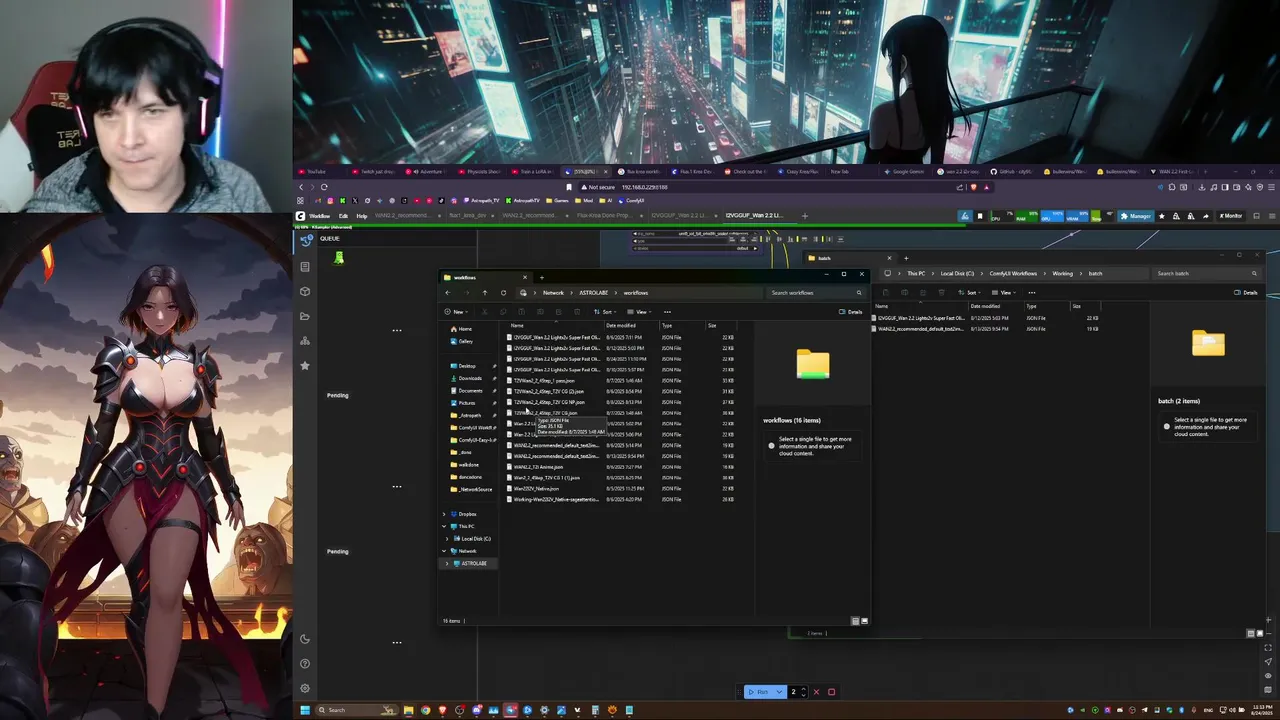
Task: Click the Windows taskbar Search box
Action: tap(356, 710)
